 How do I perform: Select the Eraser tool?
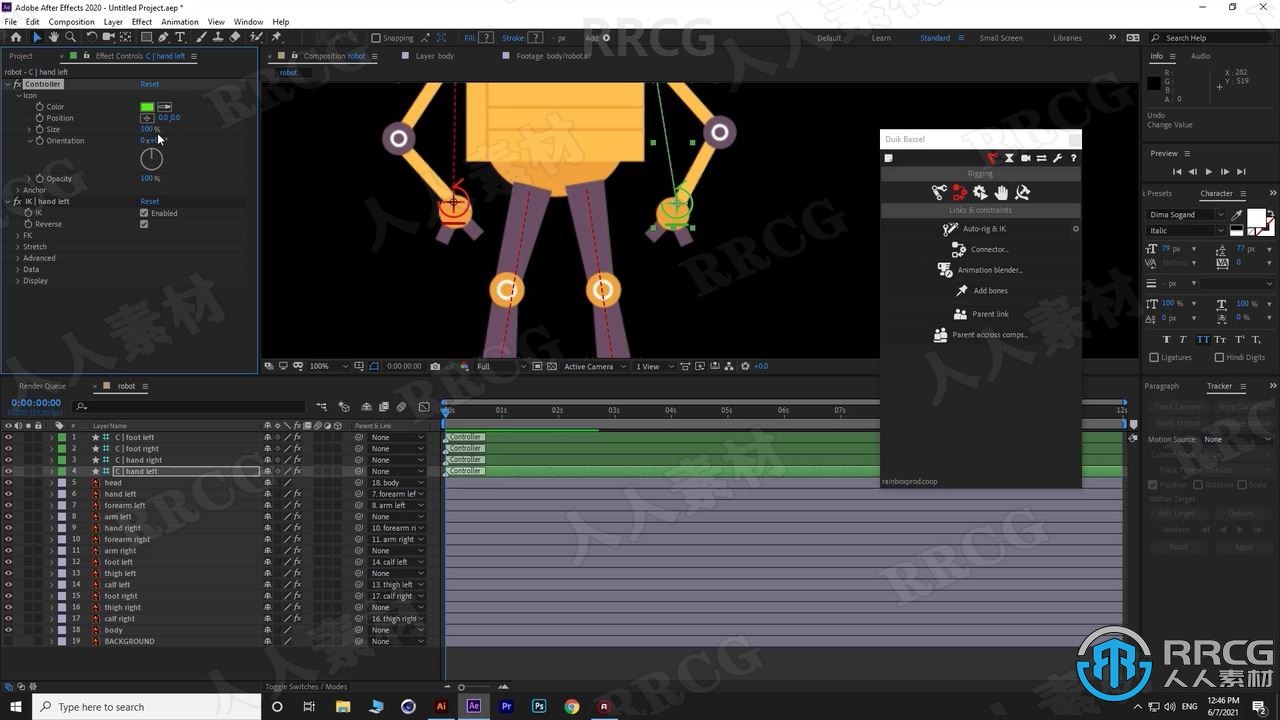click(x=235, y=37)
